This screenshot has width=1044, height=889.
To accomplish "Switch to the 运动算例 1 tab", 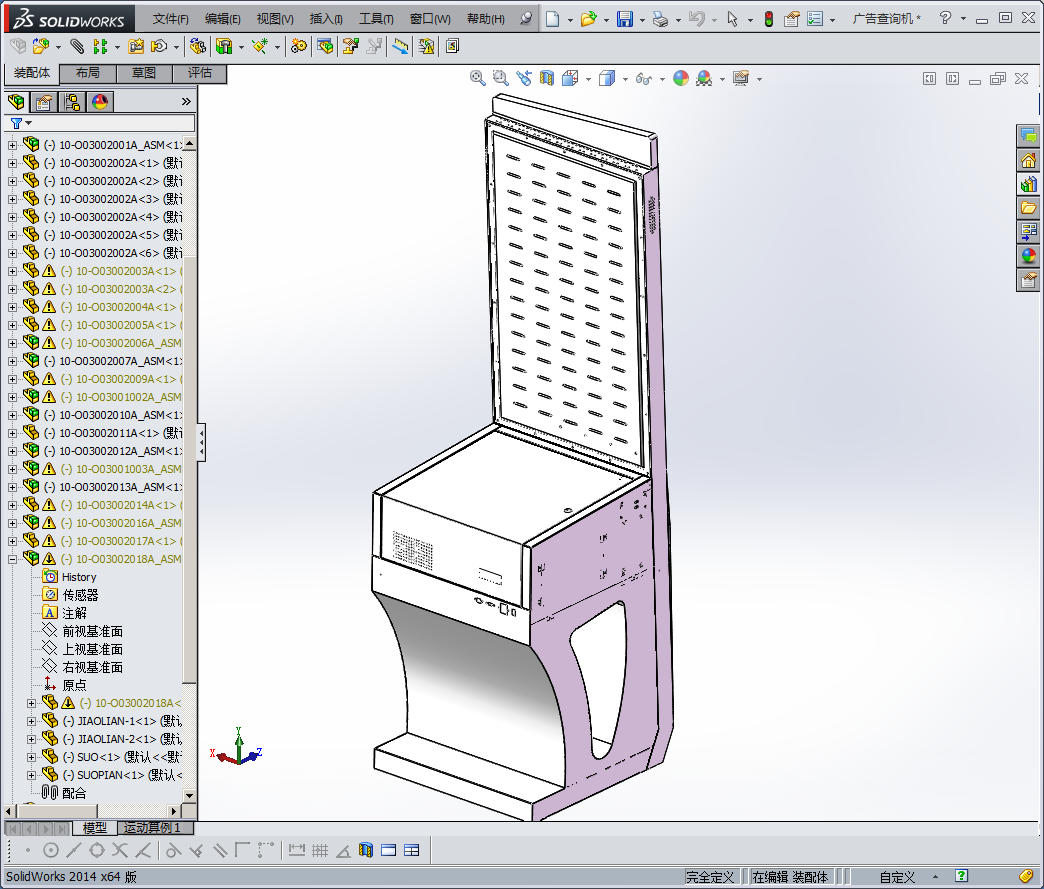I will (x=152, y=828).
